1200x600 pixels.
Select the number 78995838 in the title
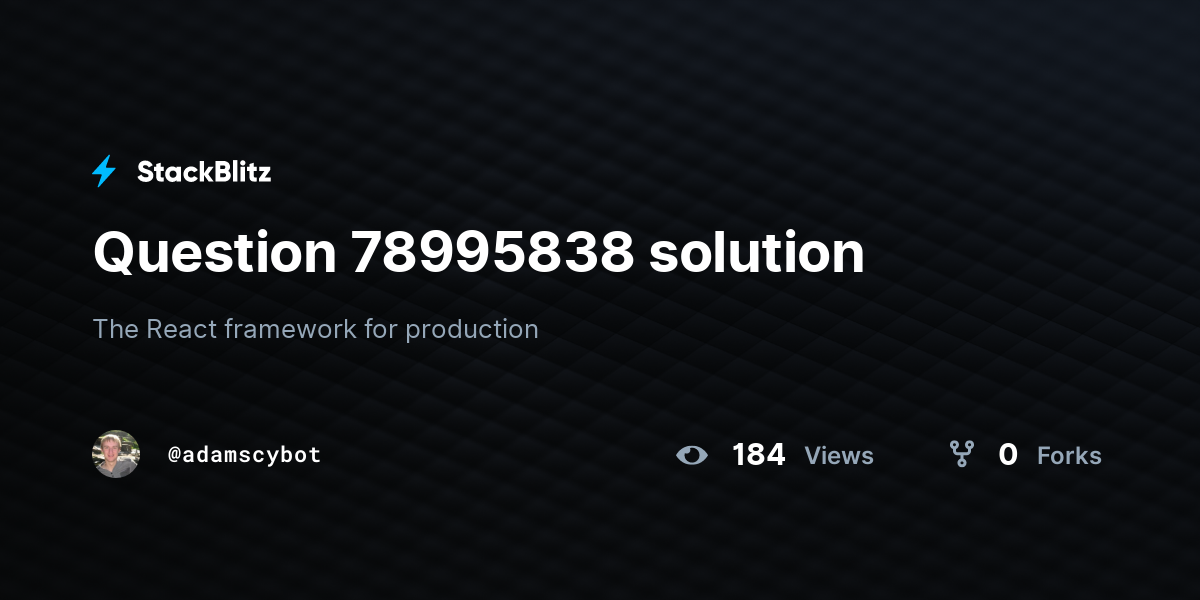pyautogui.click(x=492, y=252)
